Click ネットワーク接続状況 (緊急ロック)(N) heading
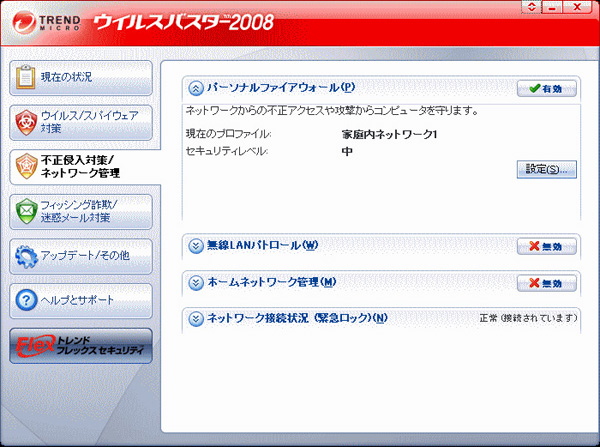The width and height of the screenshot is (600, 447). 297,318
